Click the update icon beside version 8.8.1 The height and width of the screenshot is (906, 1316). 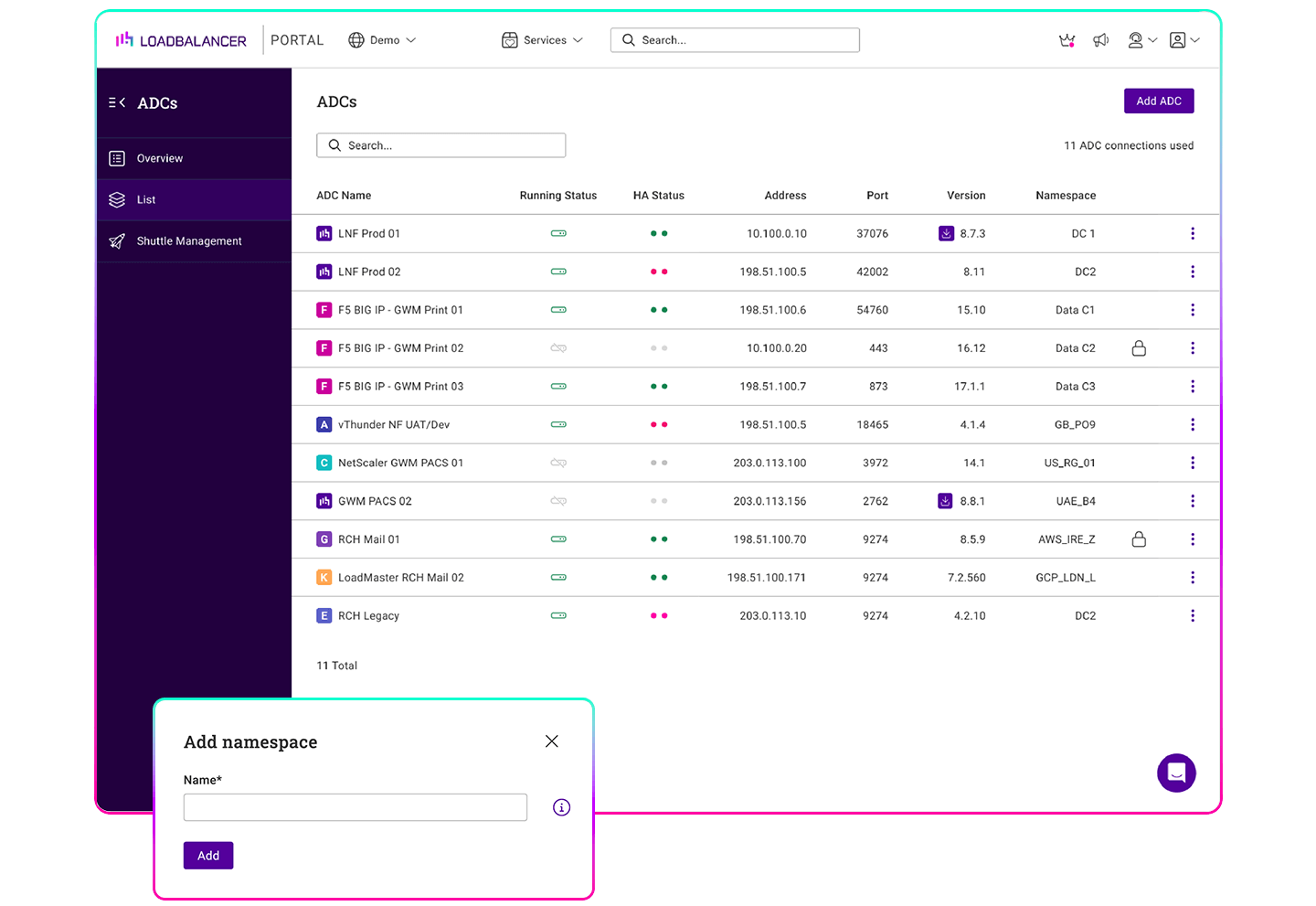pos(946,501)
